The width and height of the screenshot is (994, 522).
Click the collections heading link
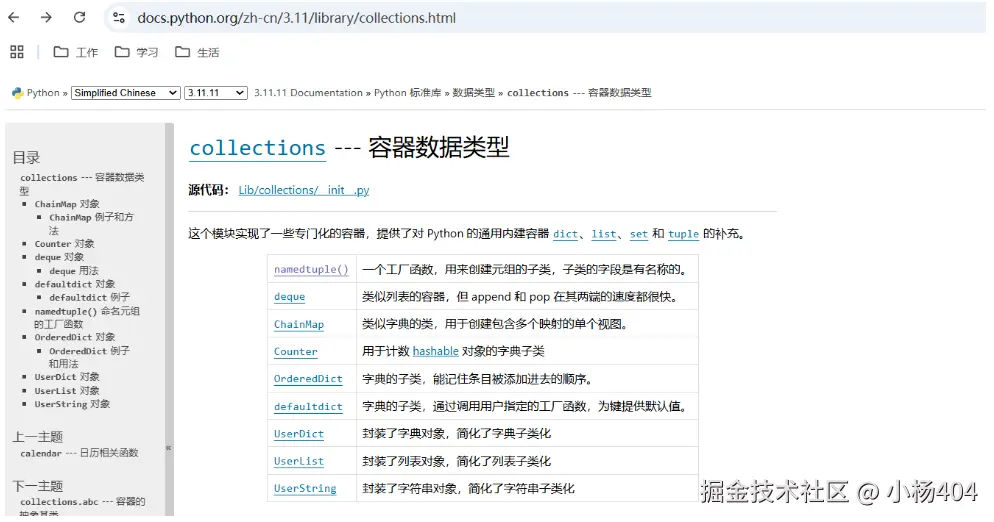tap(257, 148)
